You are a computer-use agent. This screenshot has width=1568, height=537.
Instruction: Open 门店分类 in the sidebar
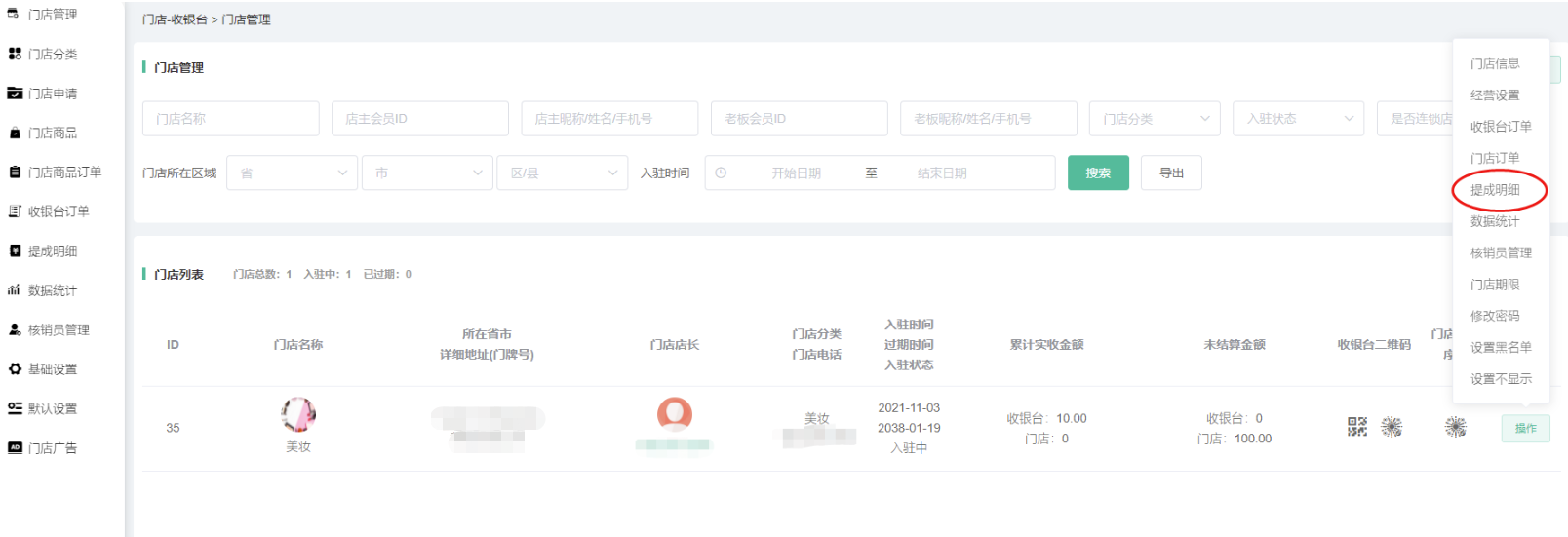[x=52, y=55]
